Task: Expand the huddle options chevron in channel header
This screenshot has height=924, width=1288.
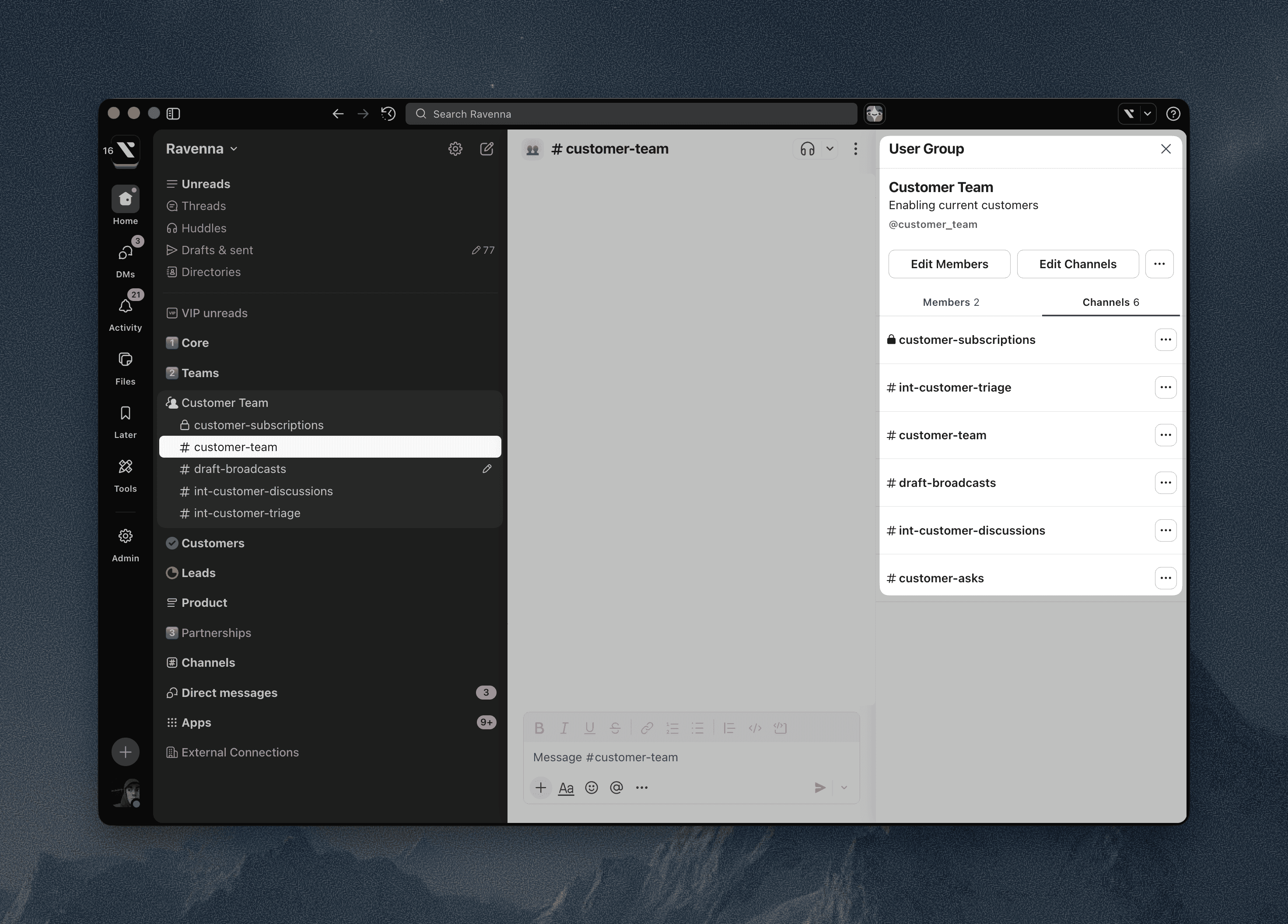Action: (x=829, y=149)
